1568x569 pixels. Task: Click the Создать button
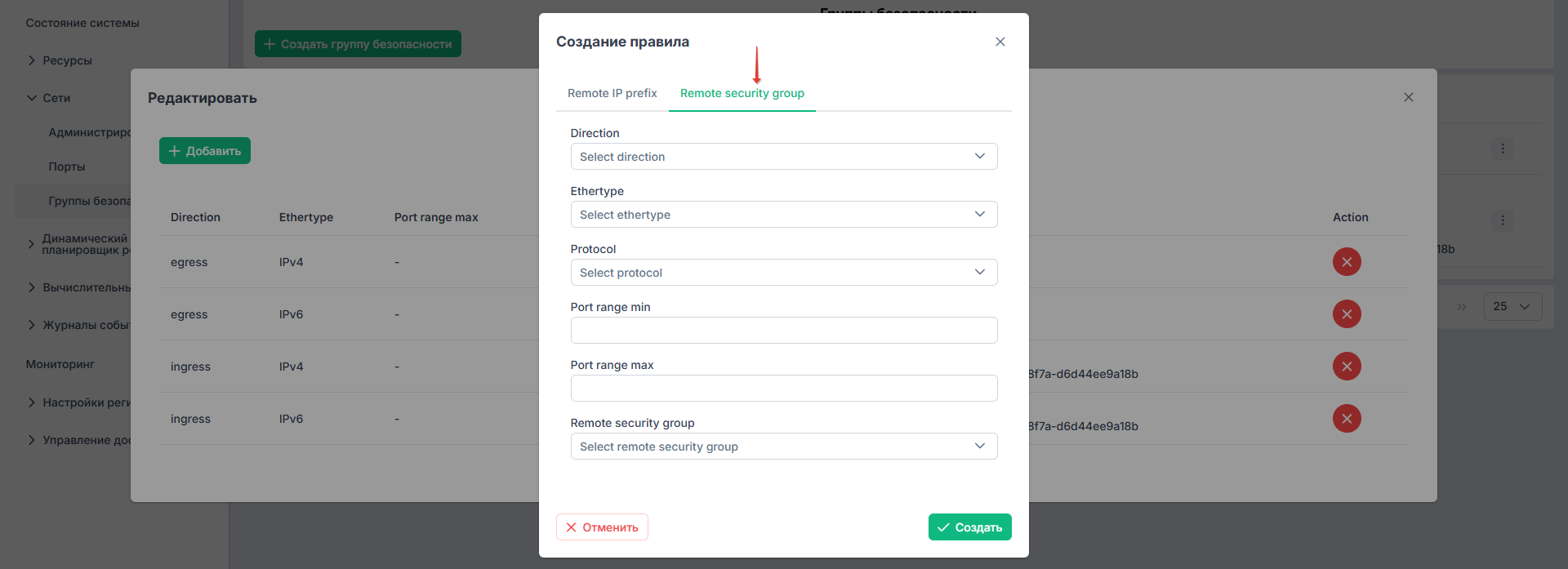(x=970, y=527)
